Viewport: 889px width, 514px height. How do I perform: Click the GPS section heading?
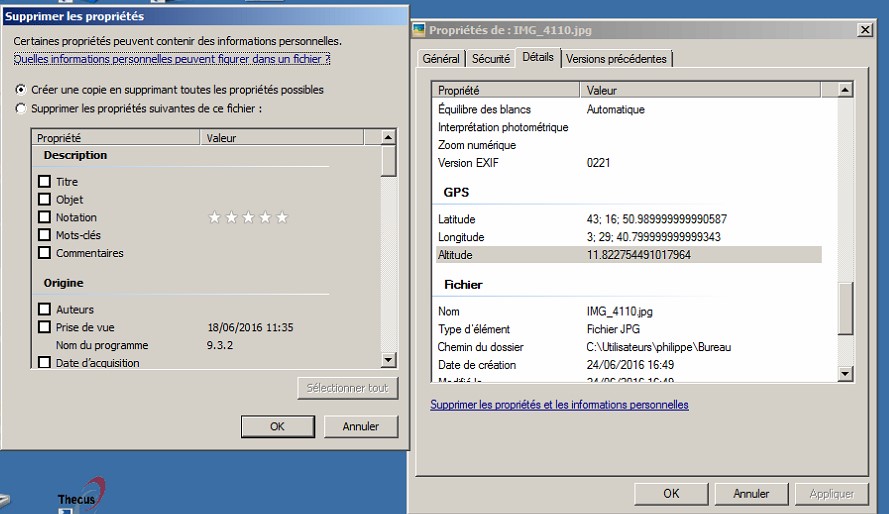[x=456, y=192]
